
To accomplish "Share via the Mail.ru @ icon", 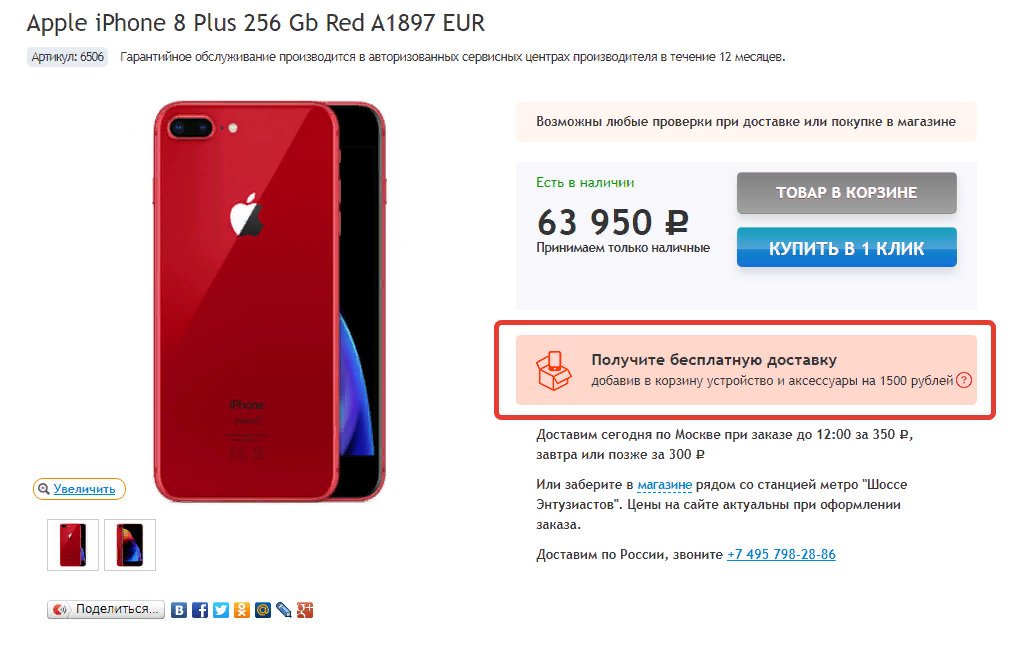I will (263, 610).
